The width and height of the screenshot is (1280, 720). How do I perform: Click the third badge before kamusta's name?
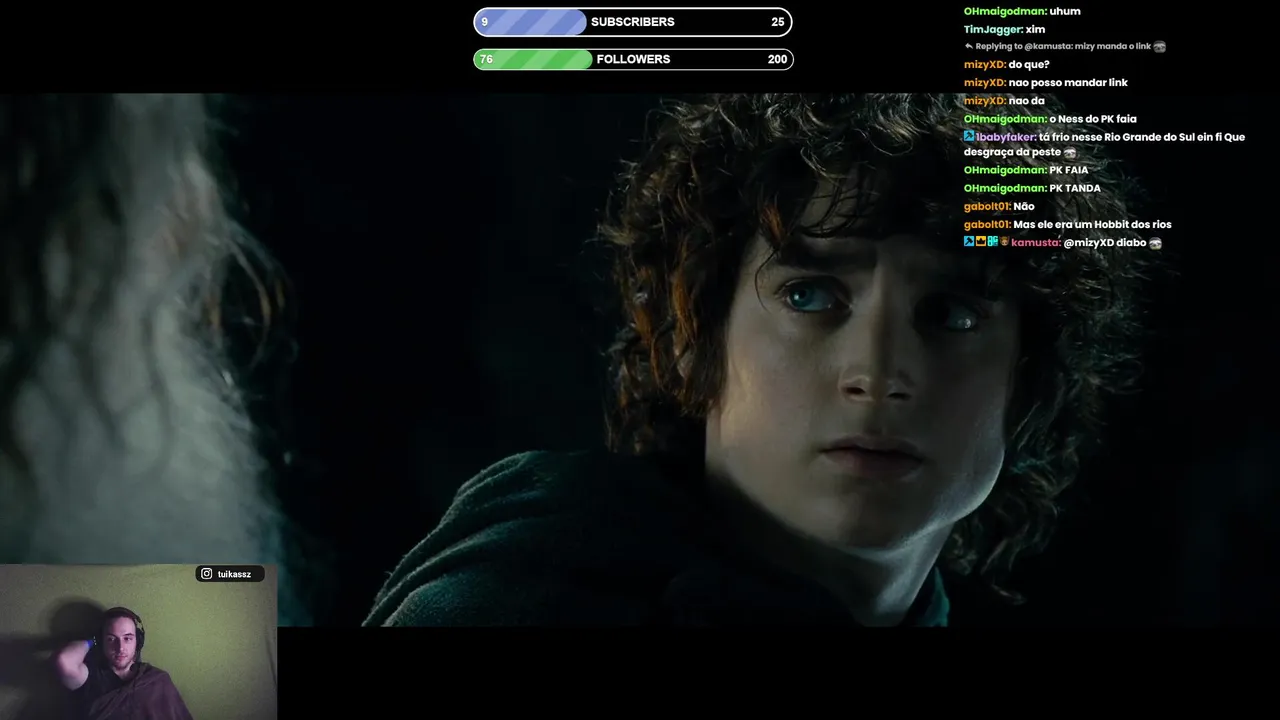point(993,242)
